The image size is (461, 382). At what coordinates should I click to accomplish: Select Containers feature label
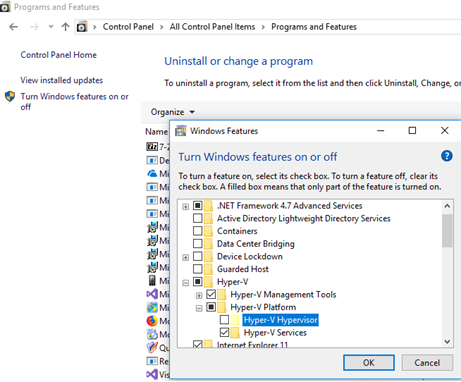[237, 231]
